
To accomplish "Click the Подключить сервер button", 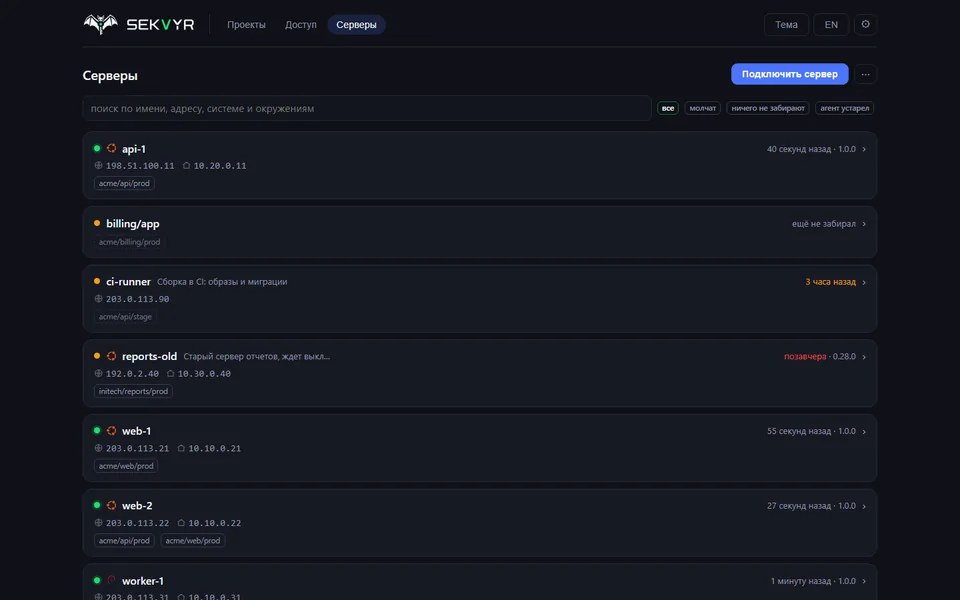I will 790,74.
